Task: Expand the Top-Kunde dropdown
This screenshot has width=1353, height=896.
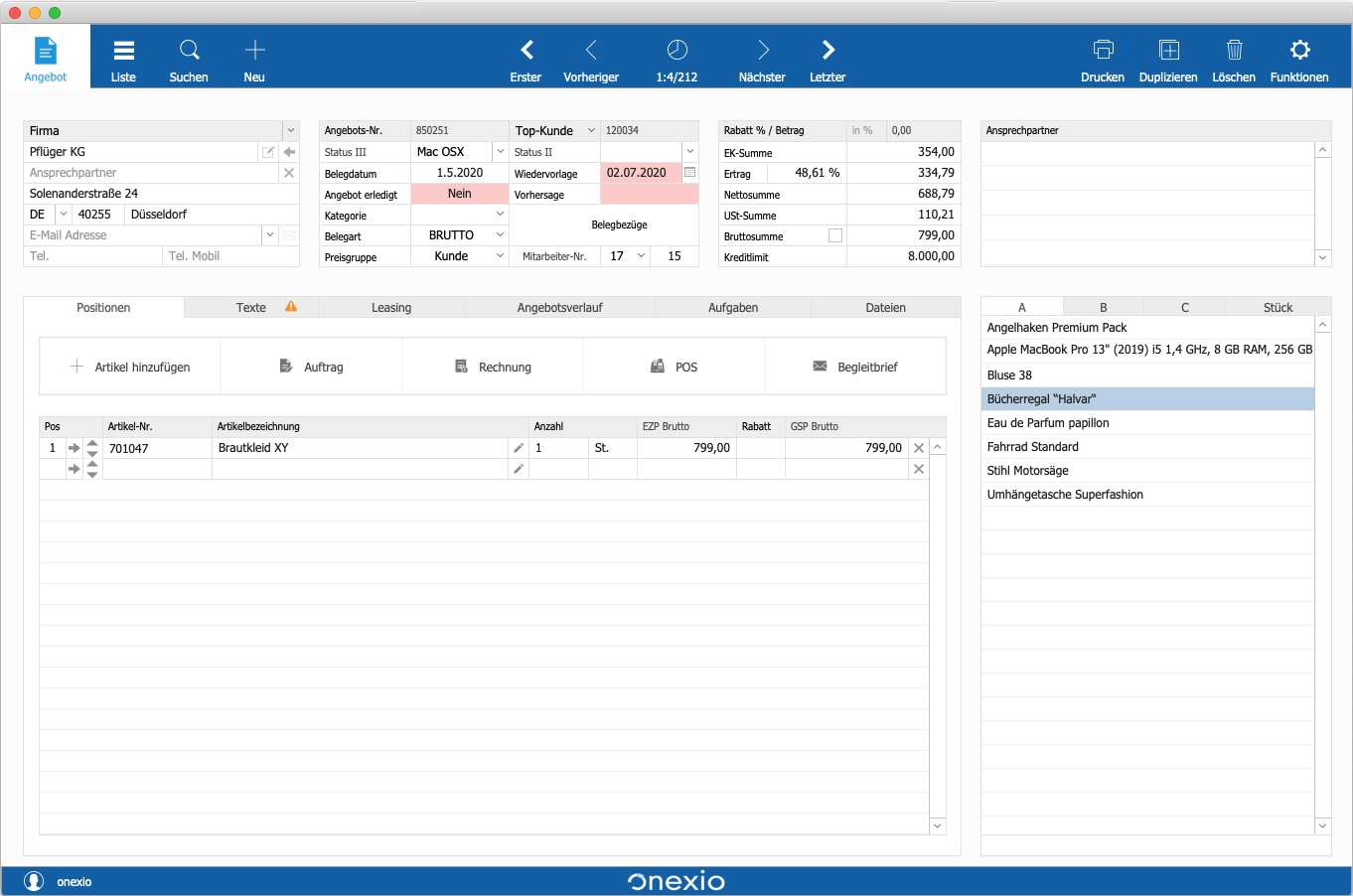Action: (x=591, y=130)
